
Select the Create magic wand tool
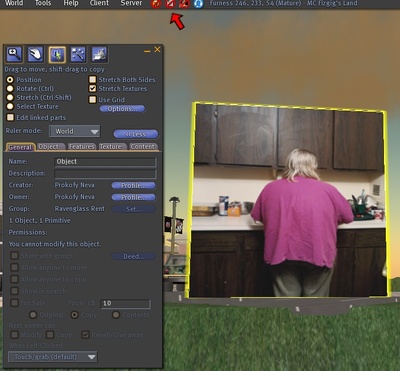pyautogui.click(x=78, y=54)
